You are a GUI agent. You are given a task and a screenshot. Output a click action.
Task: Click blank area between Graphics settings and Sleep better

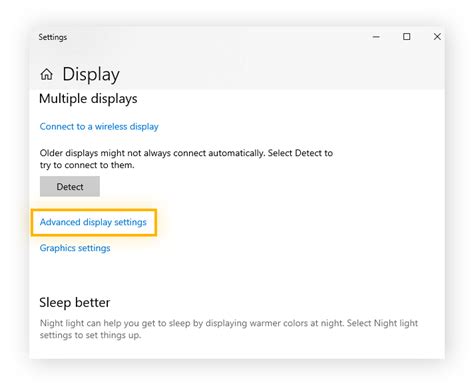coord(233,275)
